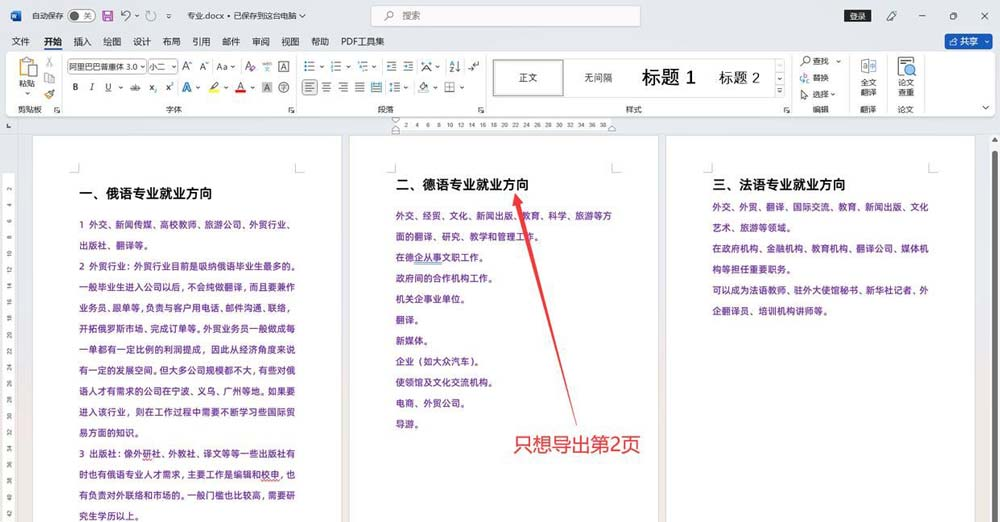Increase paragraph indent
1000x522 pixels.
click(x=408, y=66)
